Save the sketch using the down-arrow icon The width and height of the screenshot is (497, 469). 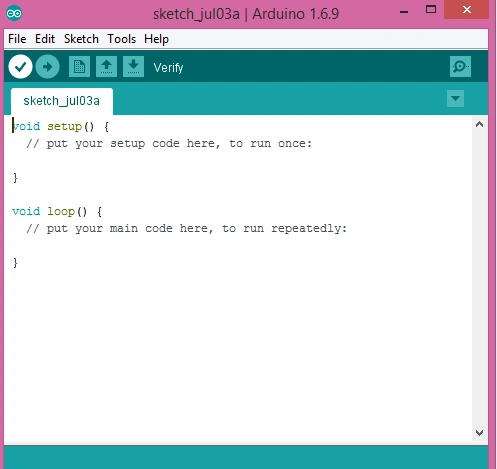click(x=133, y=67)
